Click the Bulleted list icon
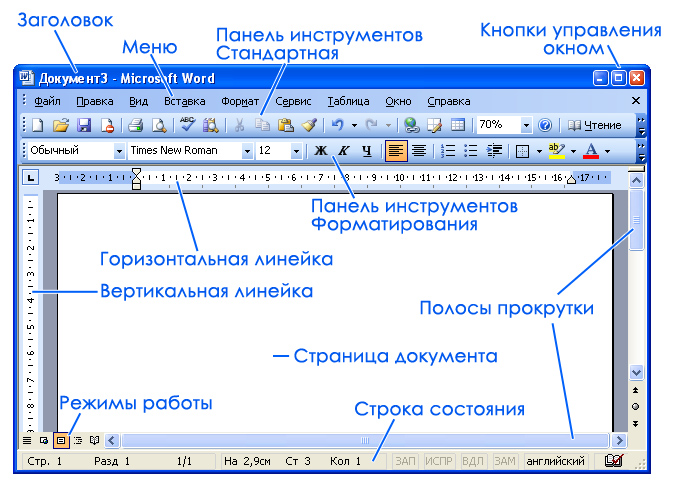 click(x=471, y=151)
